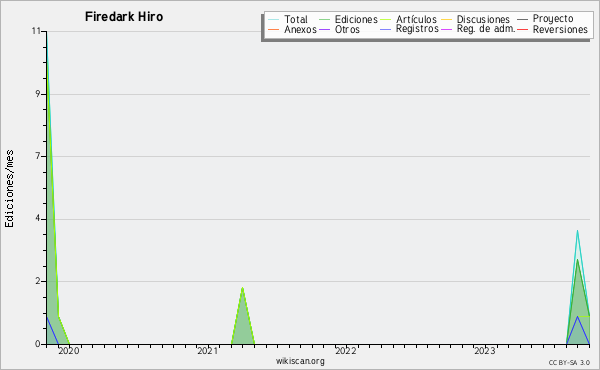This screenshot has width=600, height=370.
Task: Click the 2023 x-axis label
Action: point(484,350)
